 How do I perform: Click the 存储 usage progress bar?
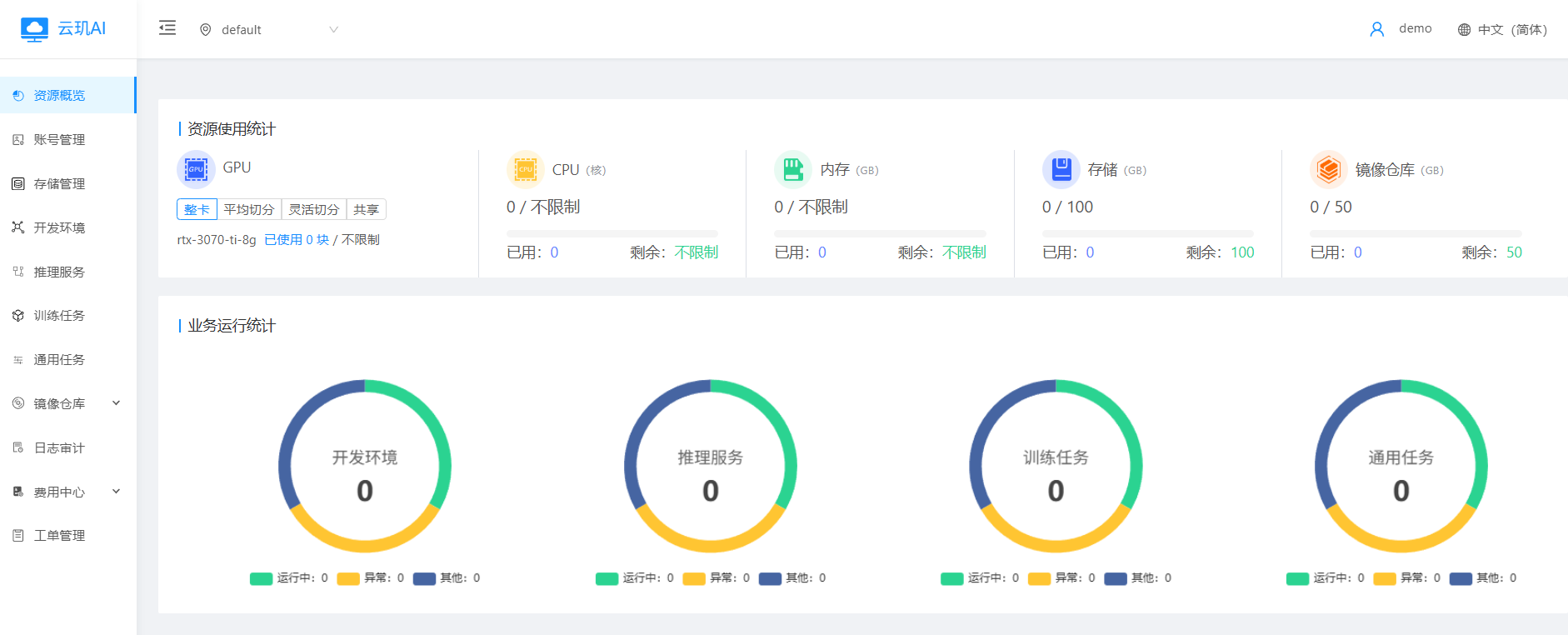[1147, 233]
